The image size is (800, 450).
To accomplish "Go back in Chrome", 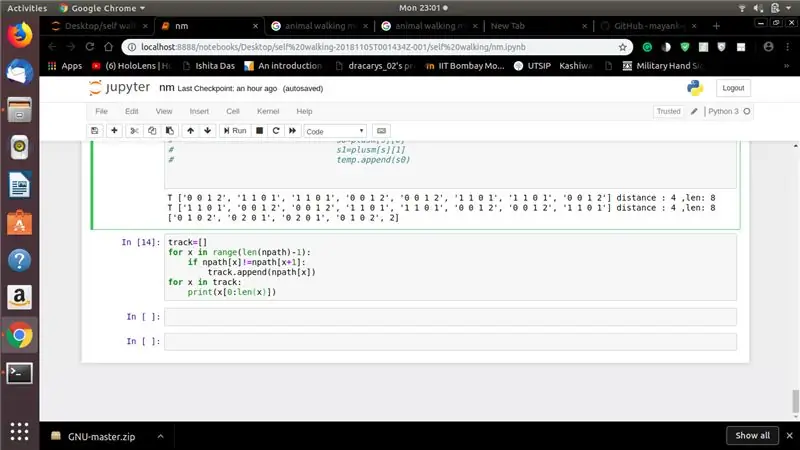I will click(52, 47).
